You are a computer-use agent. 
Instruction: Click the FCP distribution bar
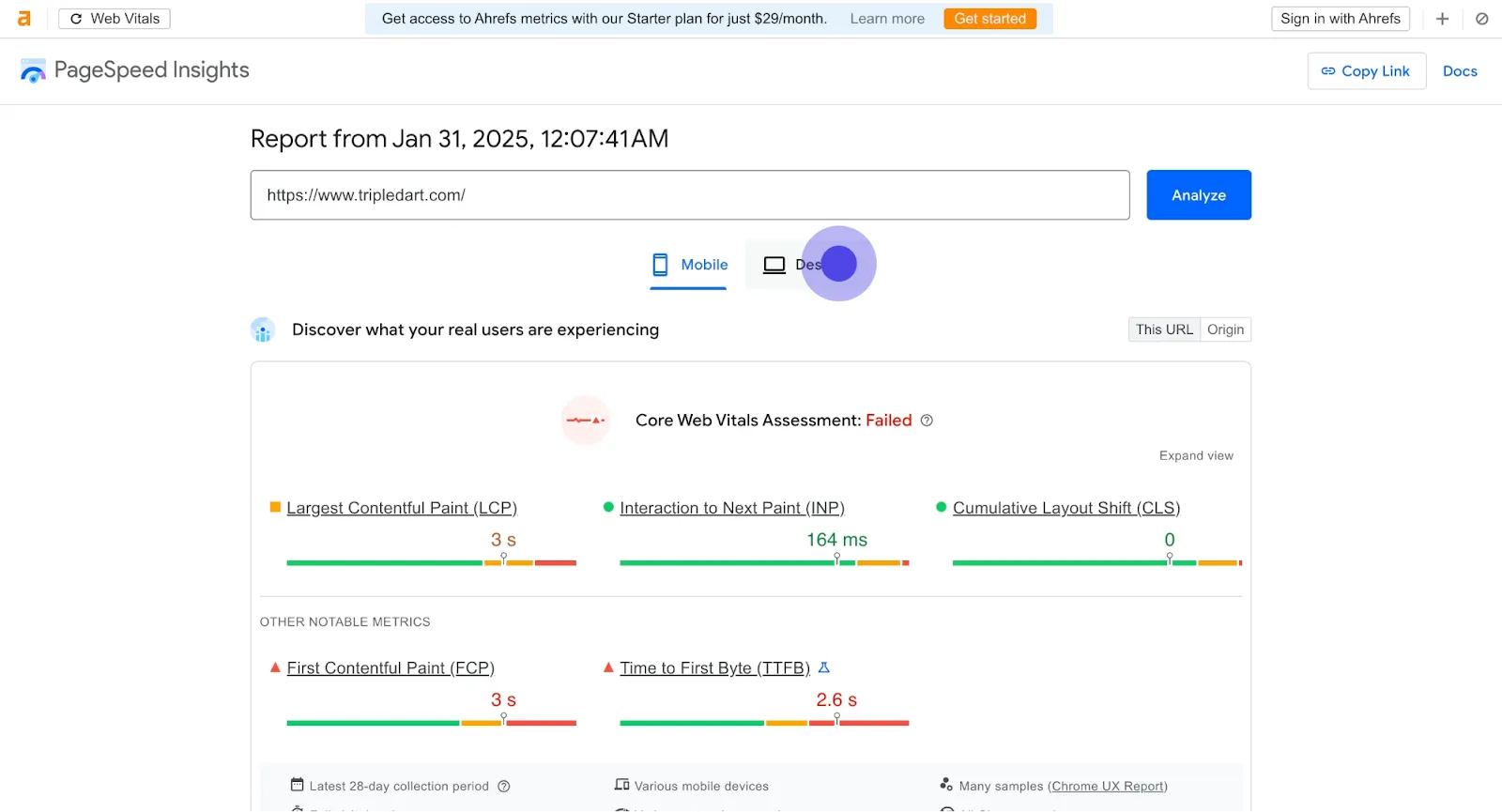coord(431,723)
